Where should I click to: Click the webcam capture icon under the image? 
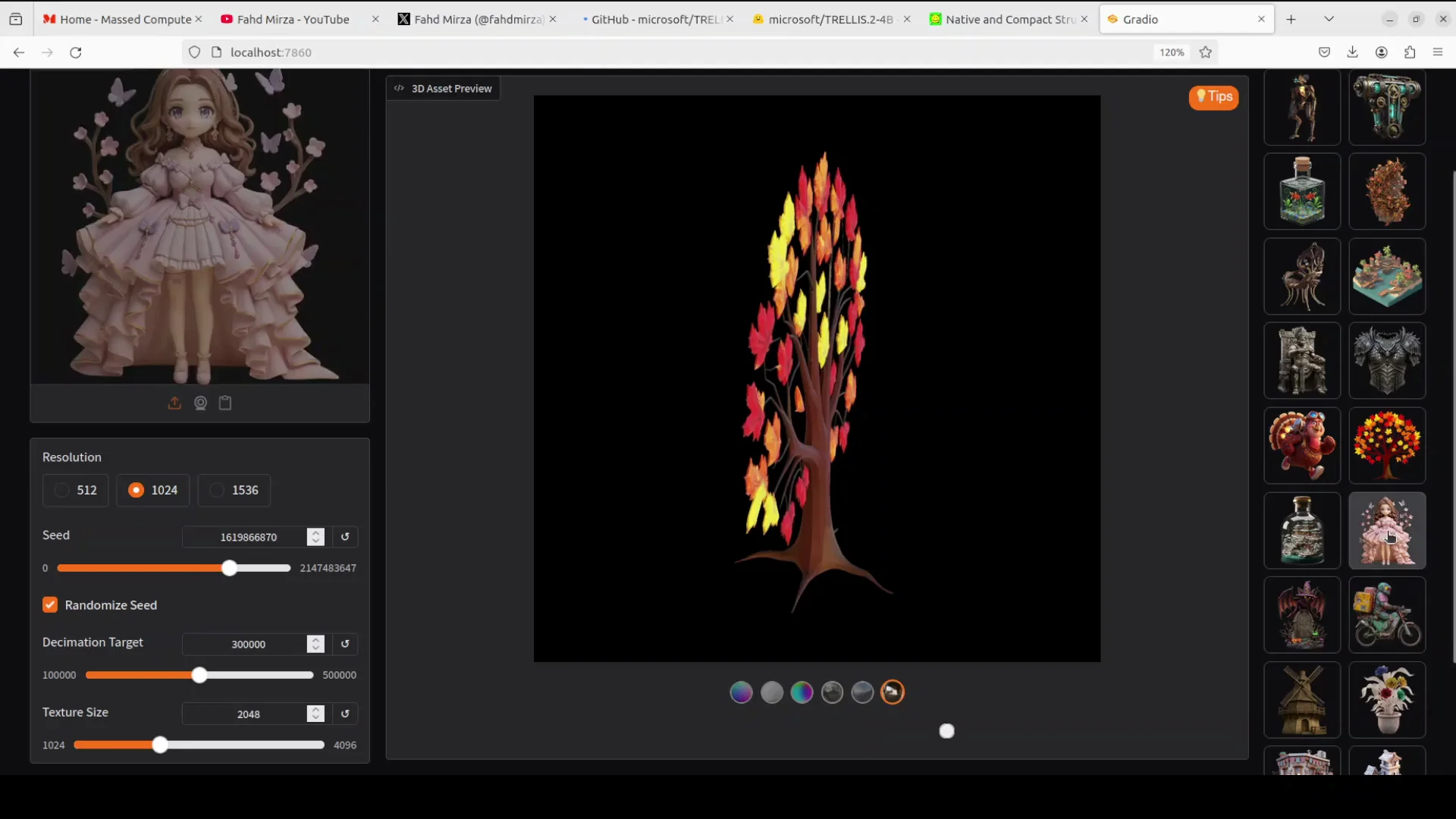pos(200,403)
